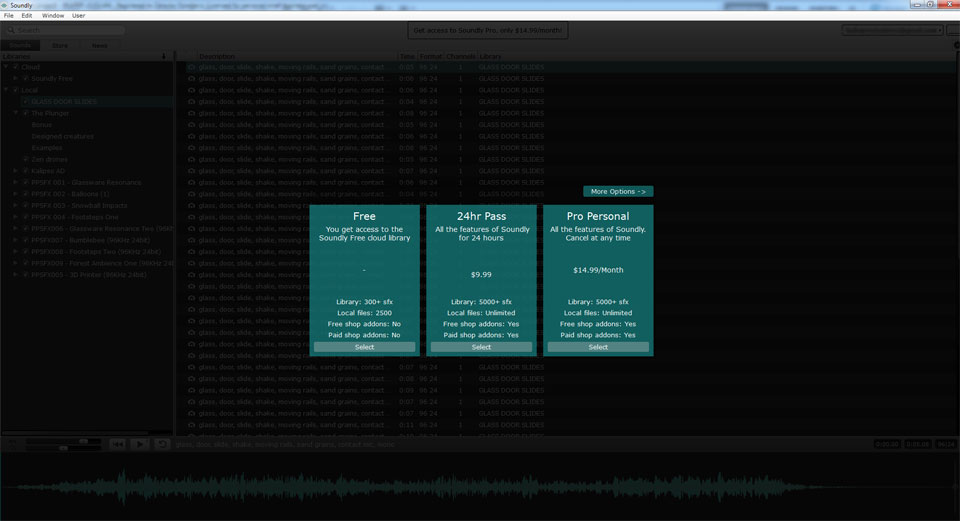Screen dimensions: 960x521
Task: Toggle the Kalpss AD library checkbox
Action: pos(26,171)
